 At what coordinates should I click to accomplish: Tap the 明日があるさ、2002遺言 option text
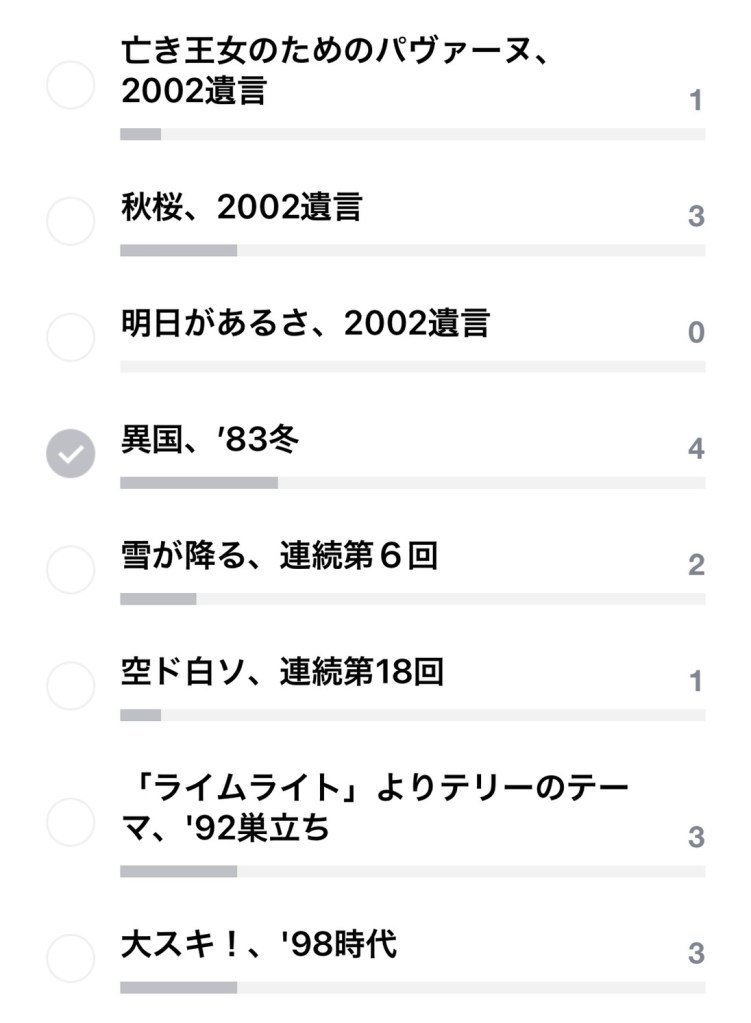tap(304, 324)
